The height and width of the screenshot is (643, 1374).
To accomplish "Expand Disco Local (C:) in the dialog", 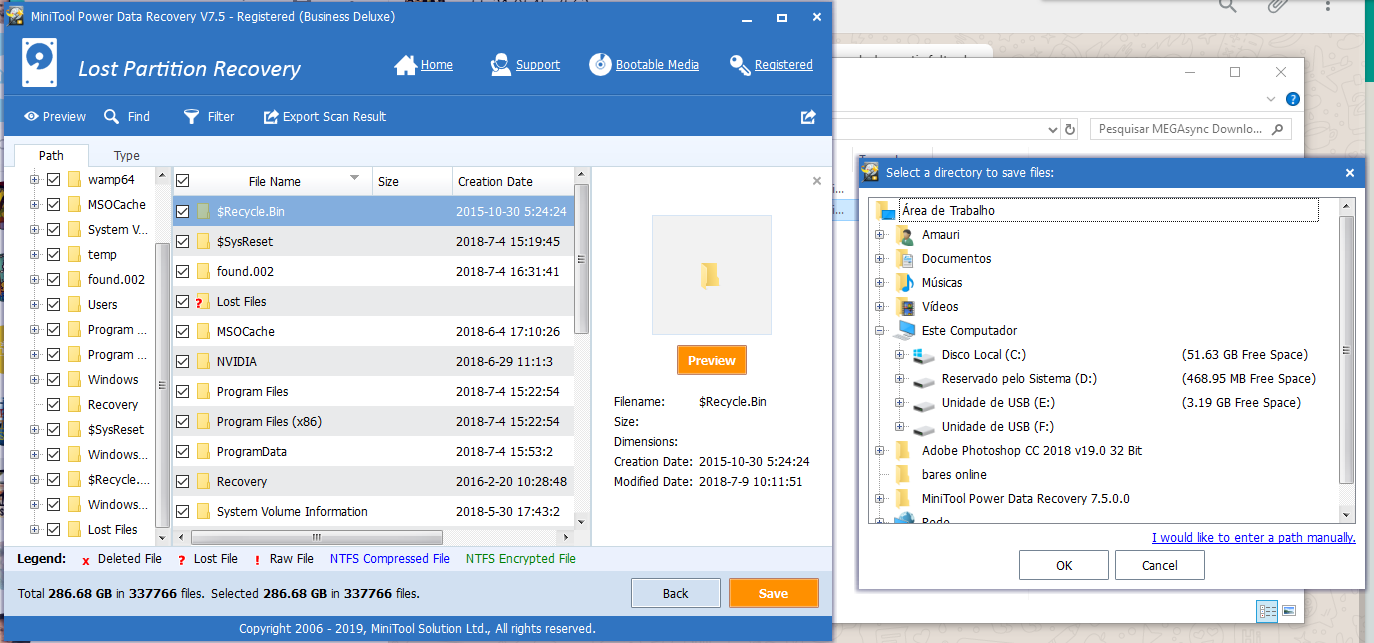I will click(x=900, y=355).
